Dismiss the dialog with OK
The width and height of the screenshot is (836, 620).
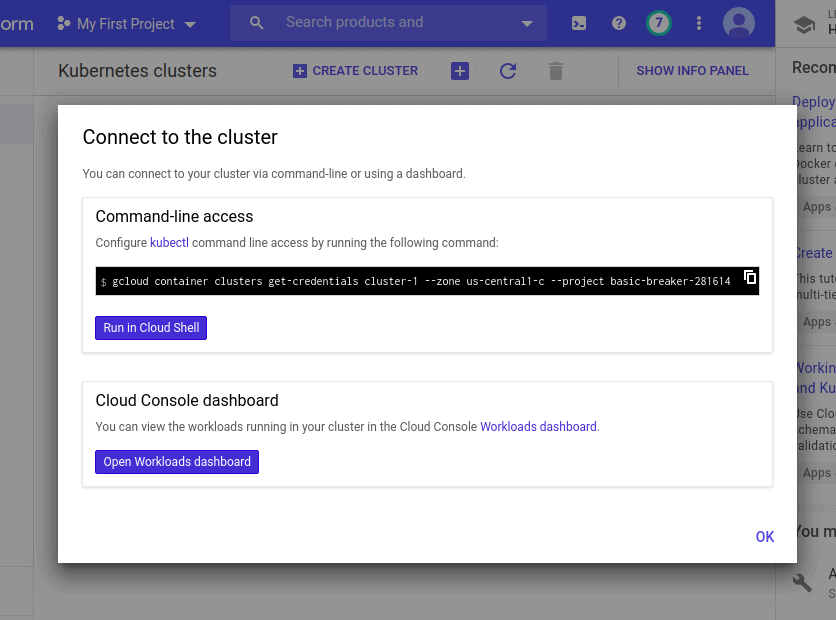(x=765, y=537)
